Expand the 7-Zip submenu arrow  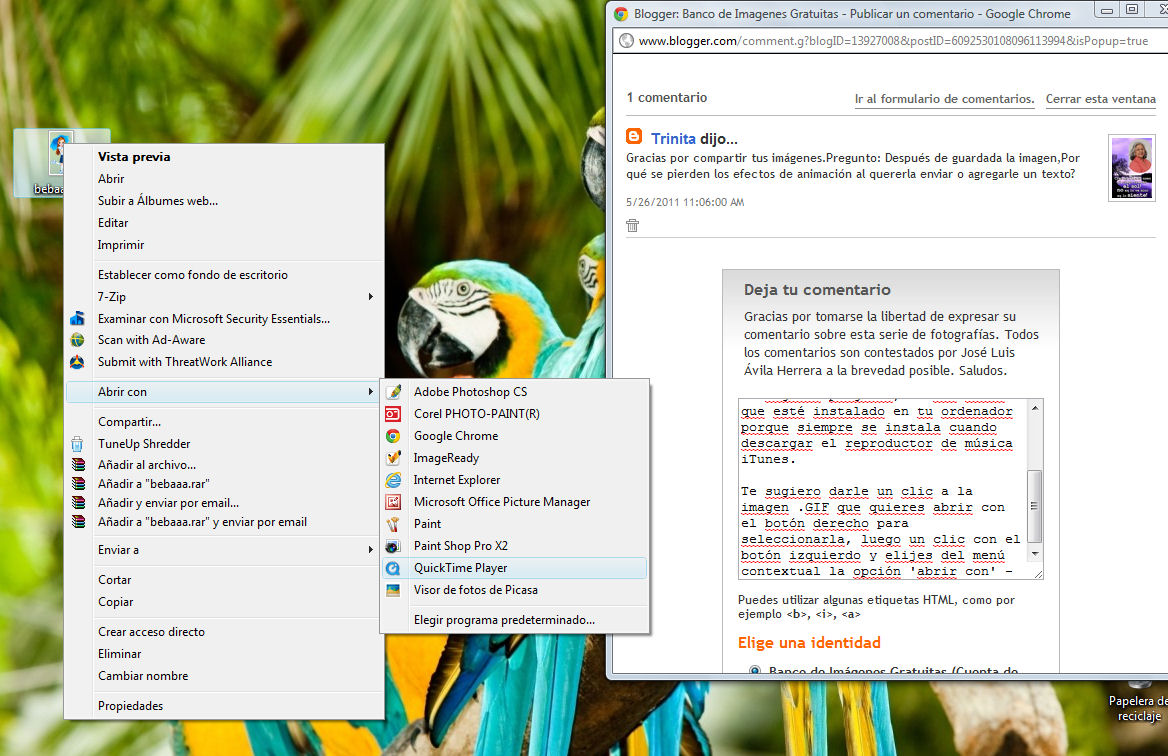(x=370, y=296)
